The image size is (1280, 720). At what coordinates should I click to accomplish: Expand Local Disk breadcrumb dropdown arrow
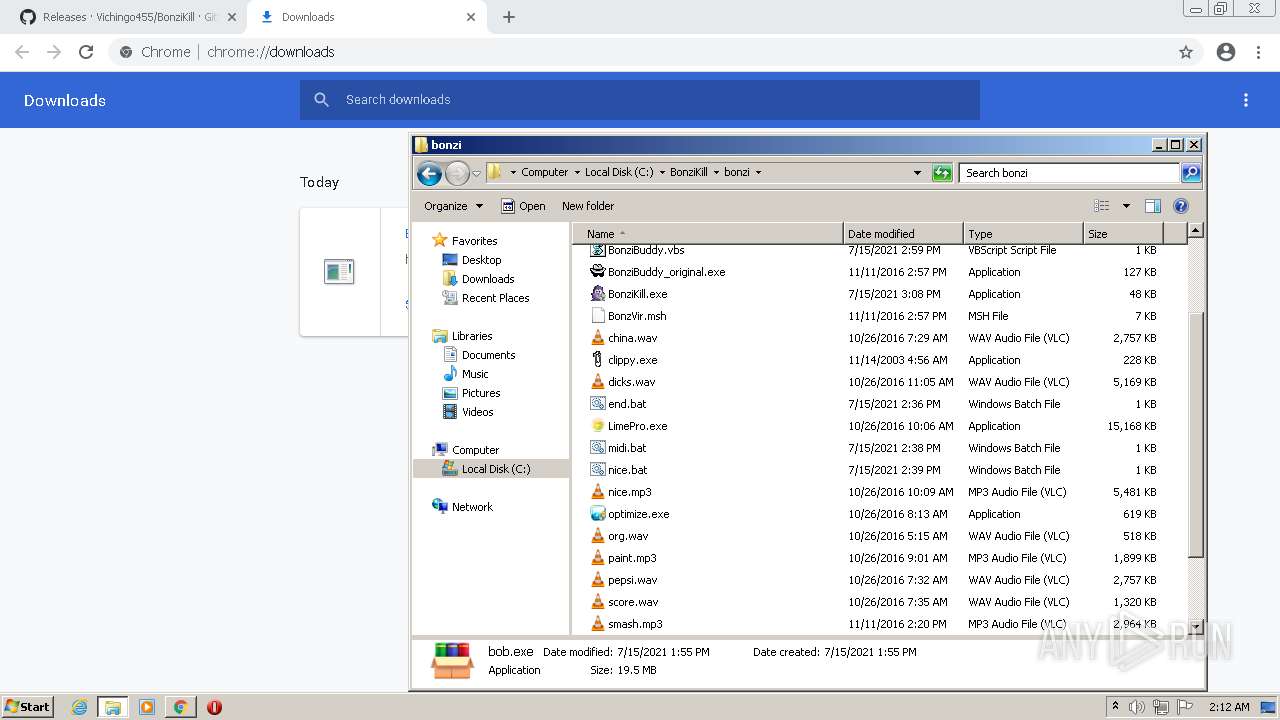click(662, 173)
